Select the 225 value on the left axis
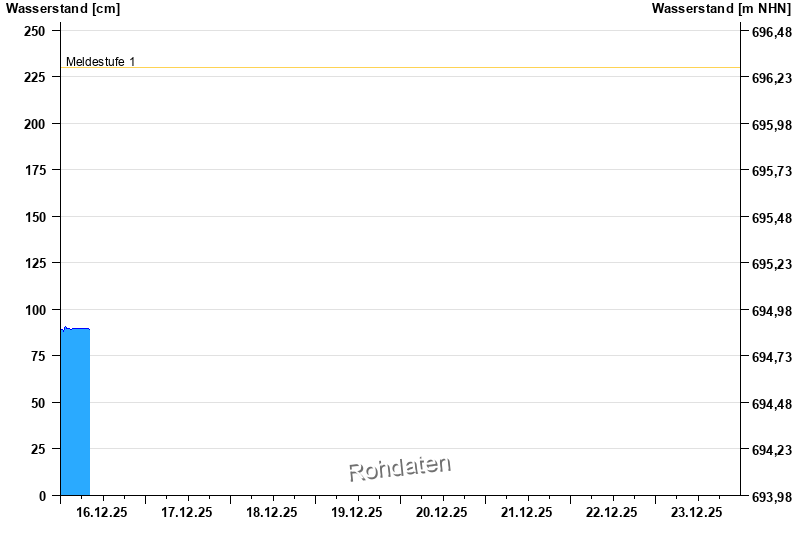 35,77
